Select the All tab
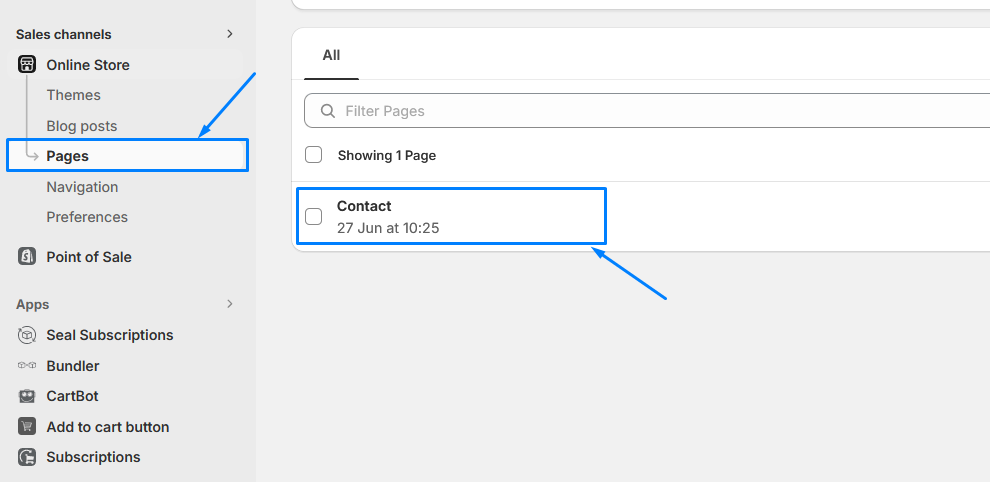 [331, 55]
